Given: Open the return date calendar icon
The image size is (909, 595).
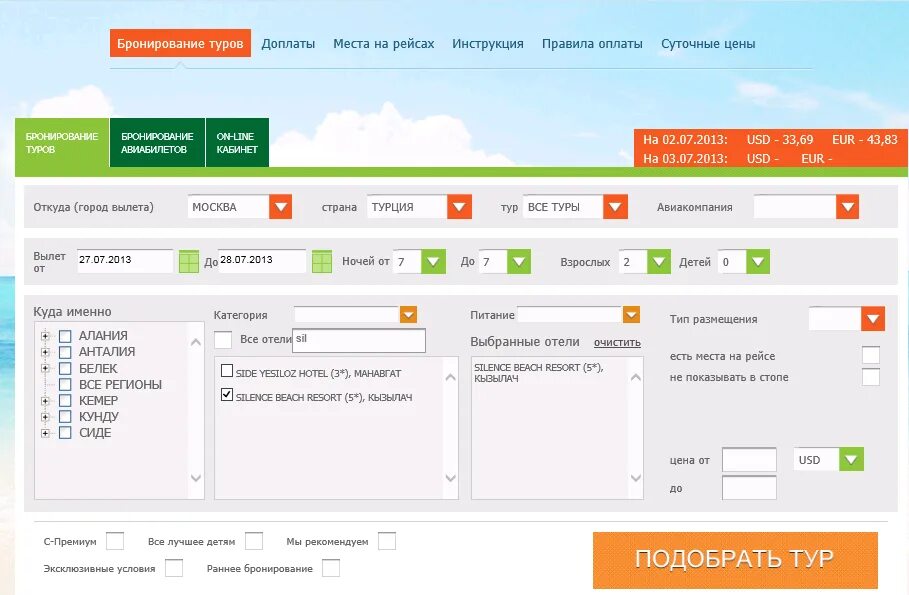Looking at the screenshot, I should pyautogui.click(x=322, y=262).
